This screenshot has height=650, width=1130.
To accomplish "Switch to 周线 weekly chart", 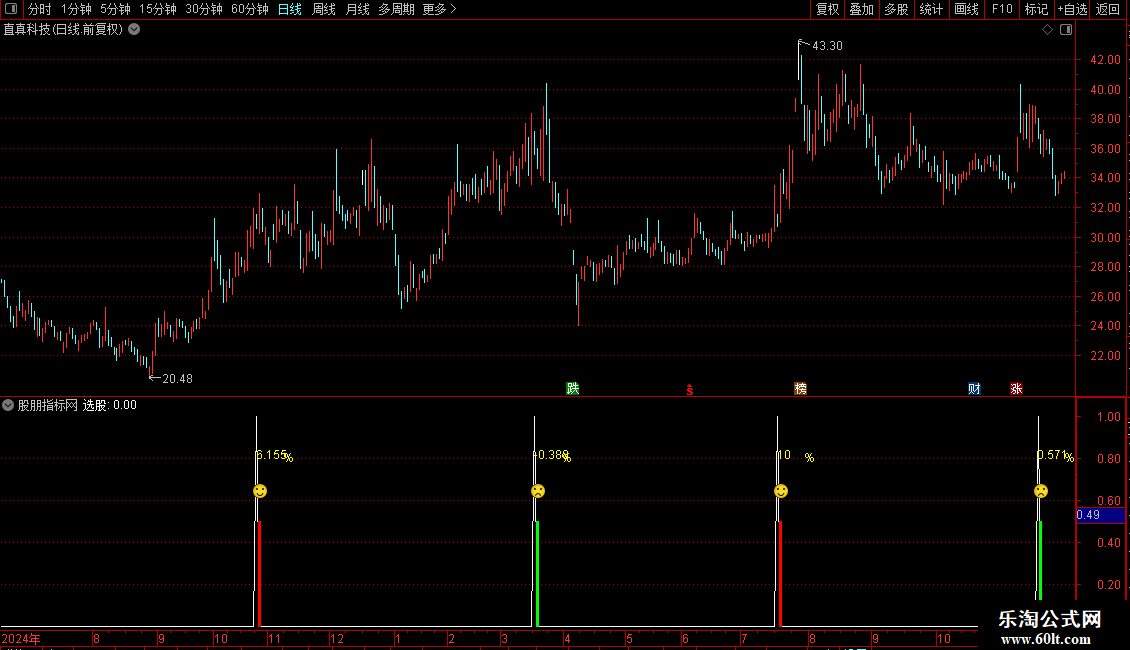I will 324,9.
